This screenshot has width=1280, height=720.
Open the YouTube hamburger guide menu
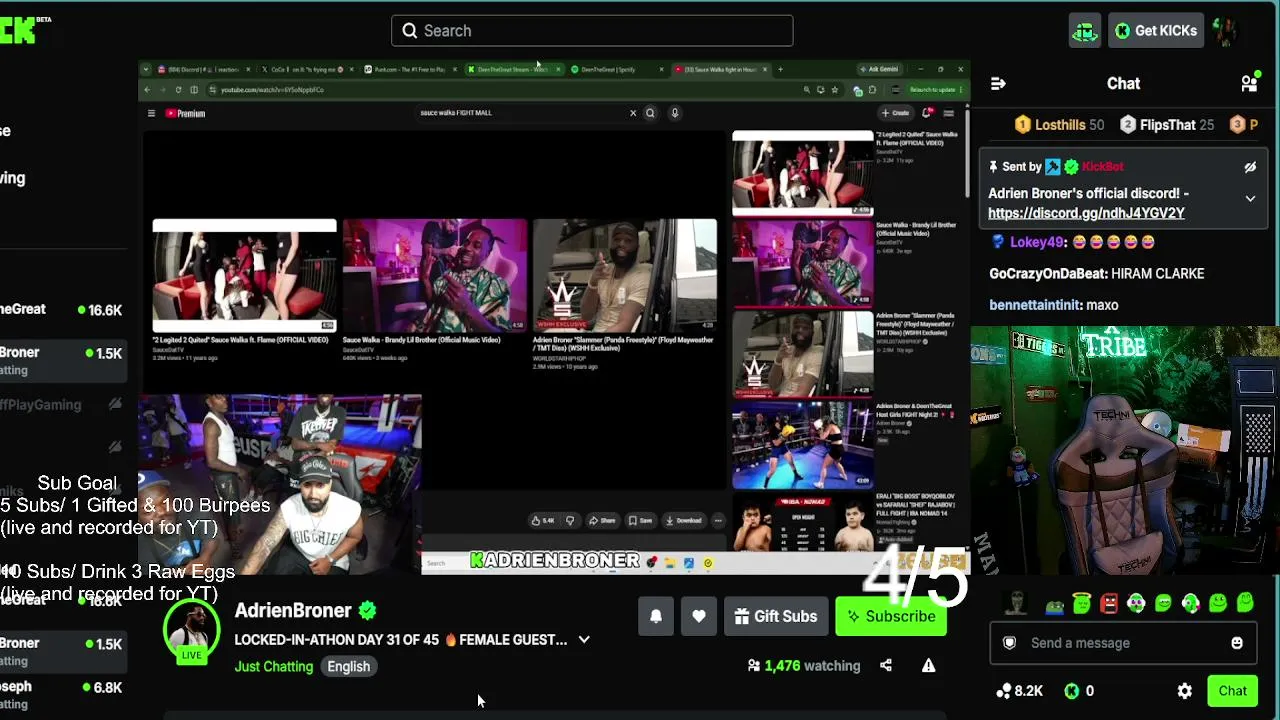151,114
